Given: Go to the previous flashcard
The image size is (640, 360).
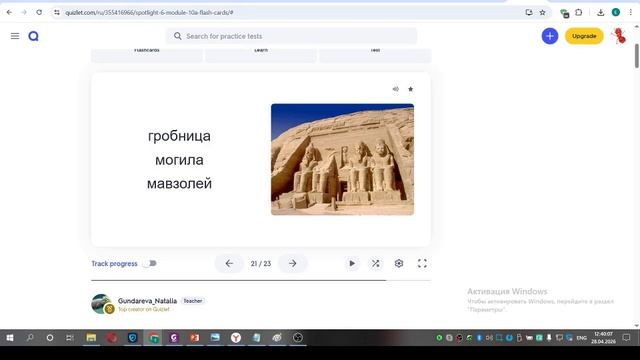Looking at the screenshot, I should coord(229,264).
